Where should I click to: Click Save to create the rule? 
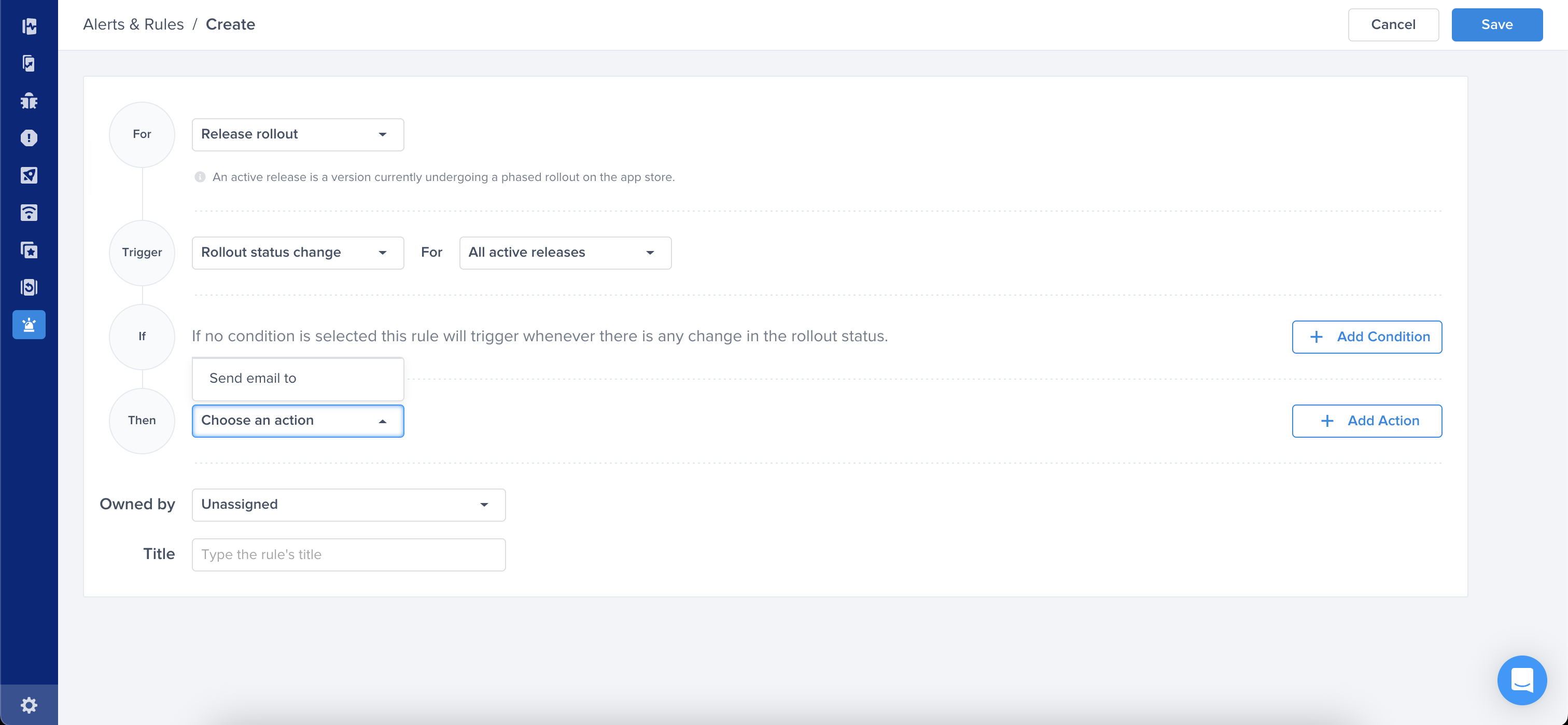[1497, 24]
